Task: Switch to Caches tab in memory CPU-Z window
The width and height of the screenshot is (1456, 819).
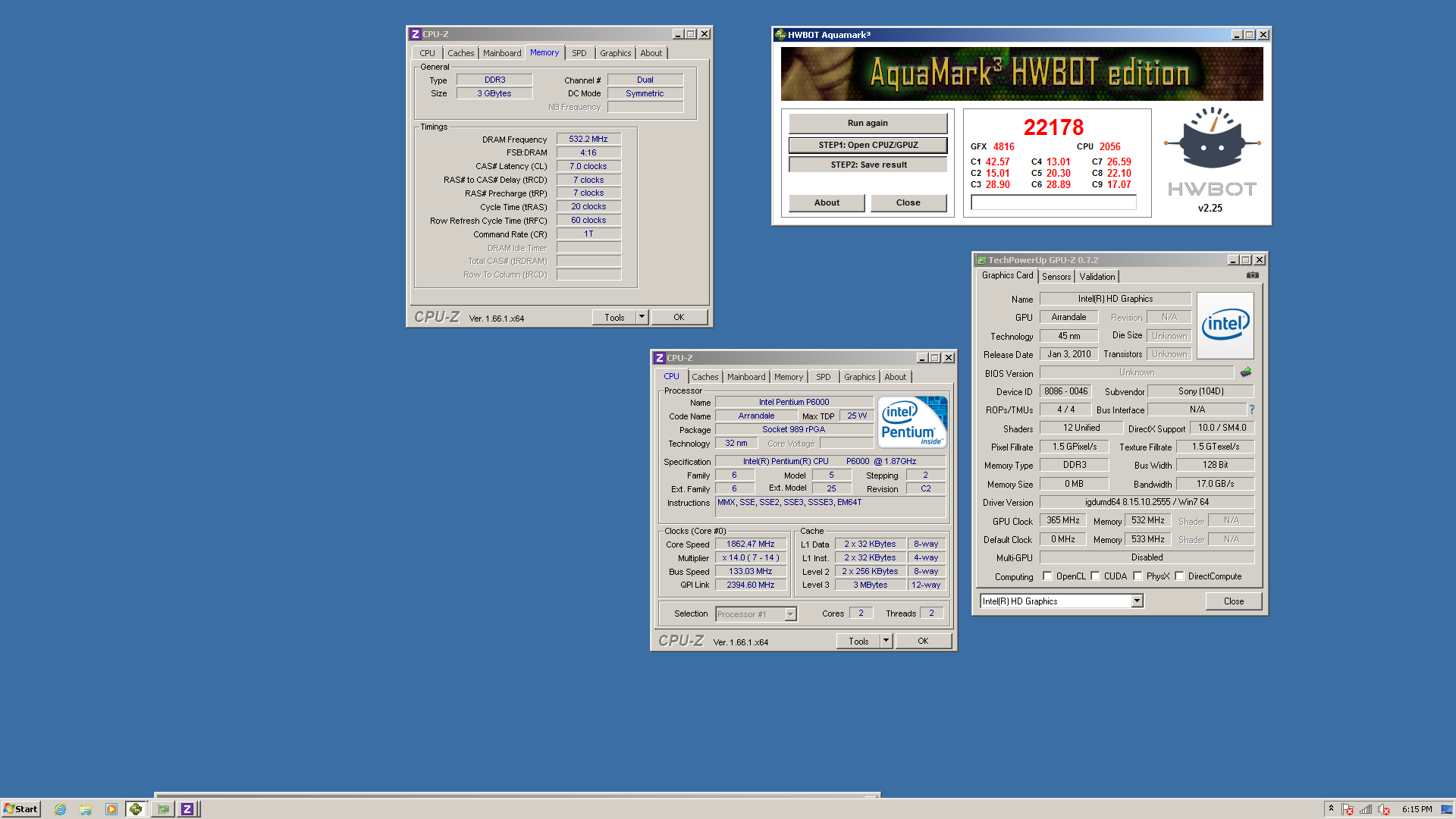Action: [x=460, y=53]
